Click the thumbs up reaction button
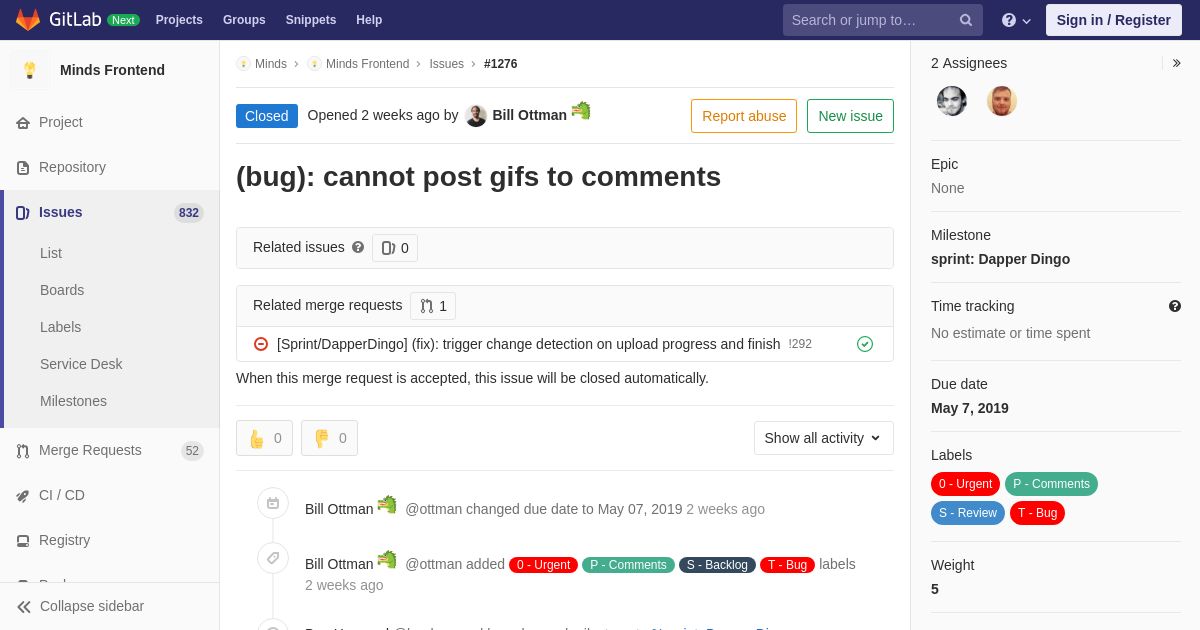Viewport: 1200px width, 630px height. pyautogui.click(x=265, y=438)
